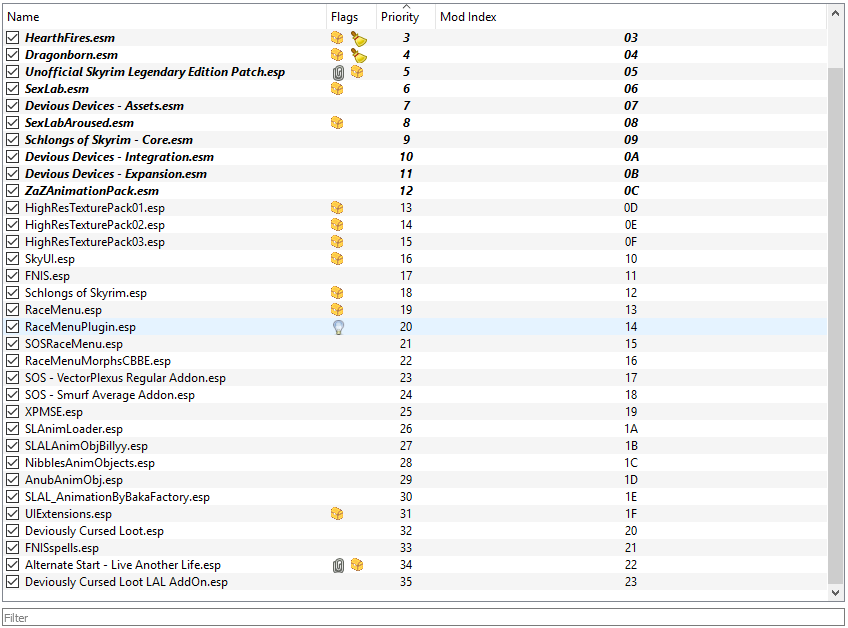Click the archive icon for HighResTexturePack01.esp

[337, 208]
